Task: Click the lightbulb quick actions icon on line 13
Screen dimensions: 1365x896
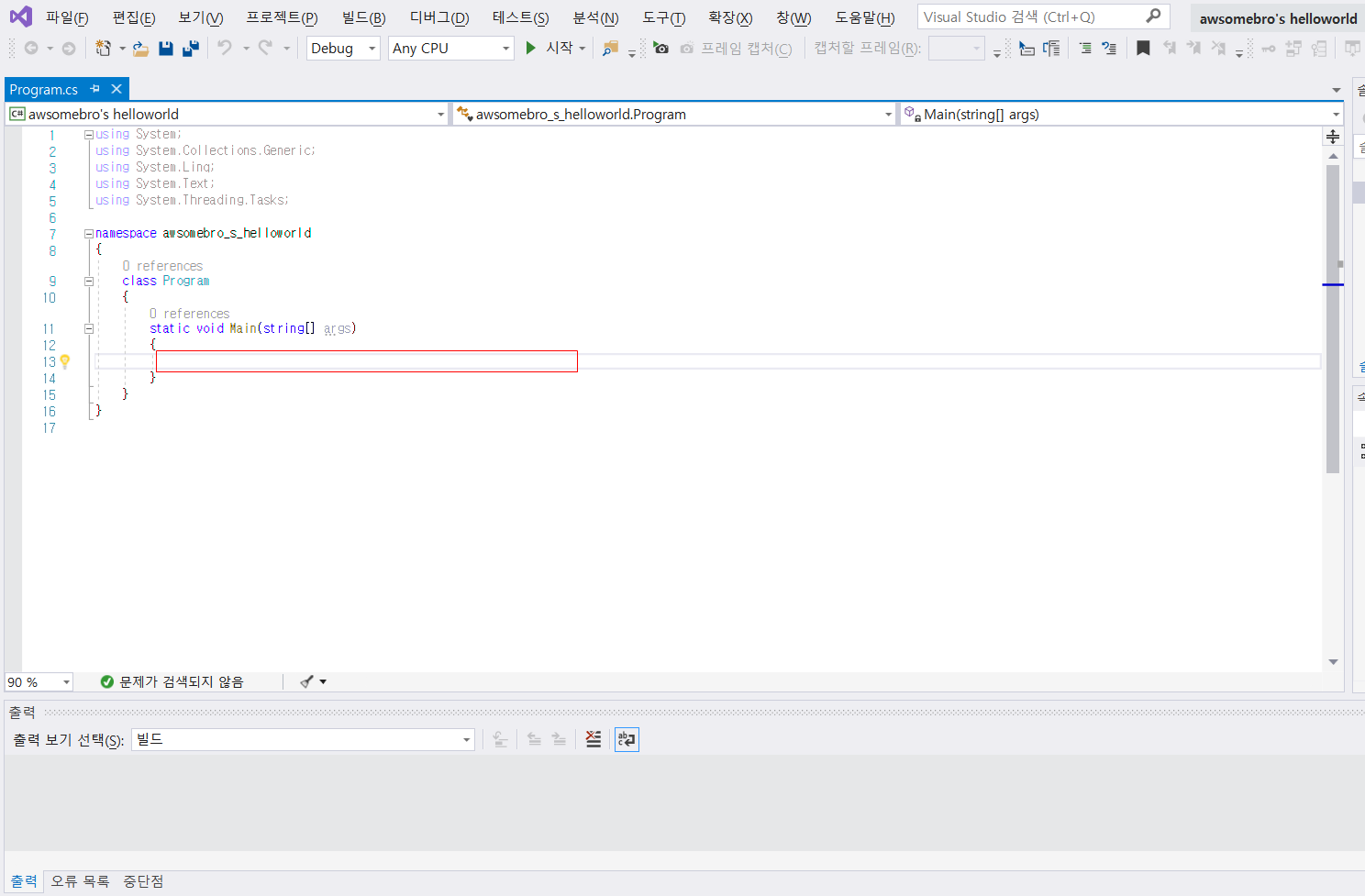Action: [65, 361]
